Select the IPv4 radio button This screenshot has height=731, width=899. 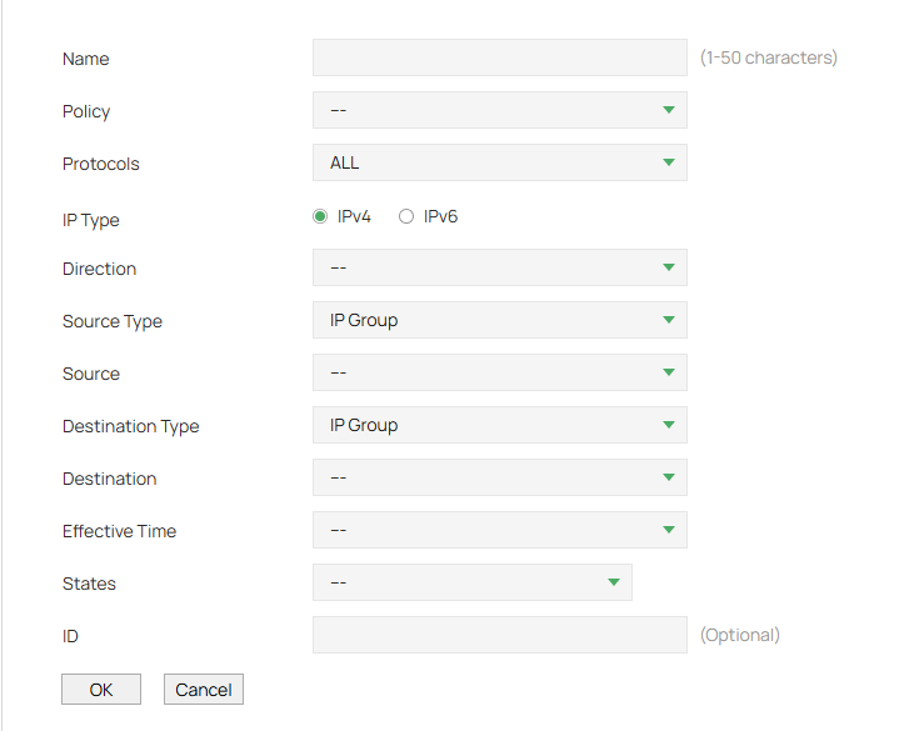click(320, 216)
